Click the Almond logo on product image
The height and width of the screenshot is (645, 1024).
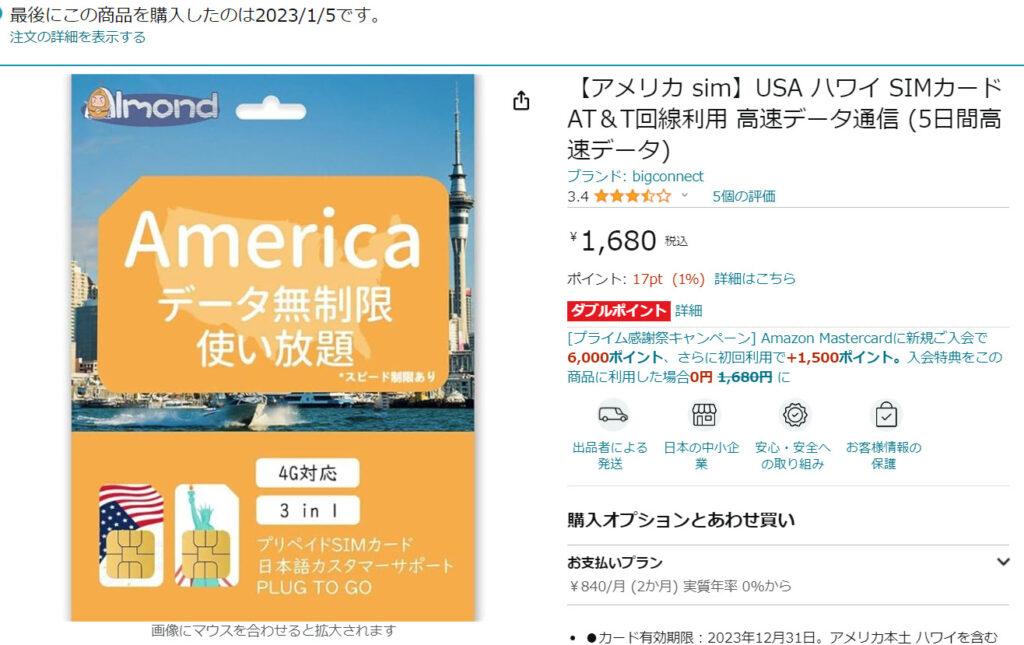(x=152, y=106)
